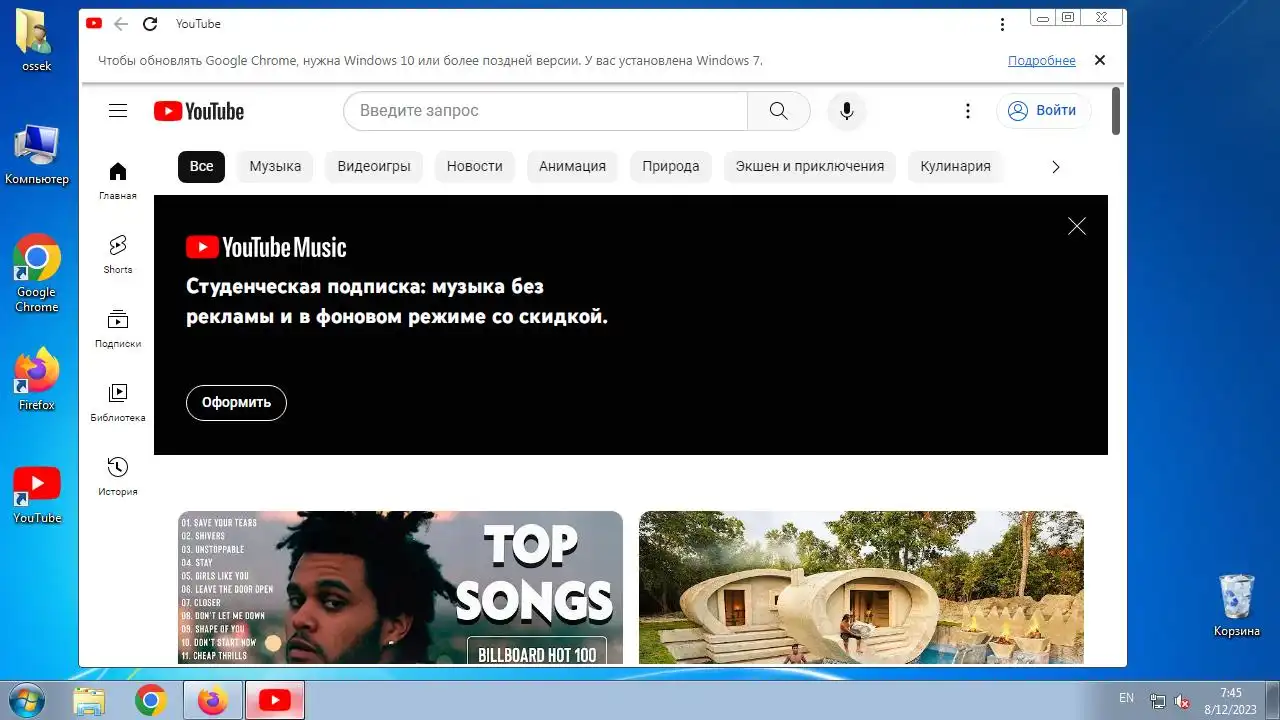The height and width of the screenshot is (720, 1280).
Task: Click the Оформить subscription button
Action: (236, 402)
